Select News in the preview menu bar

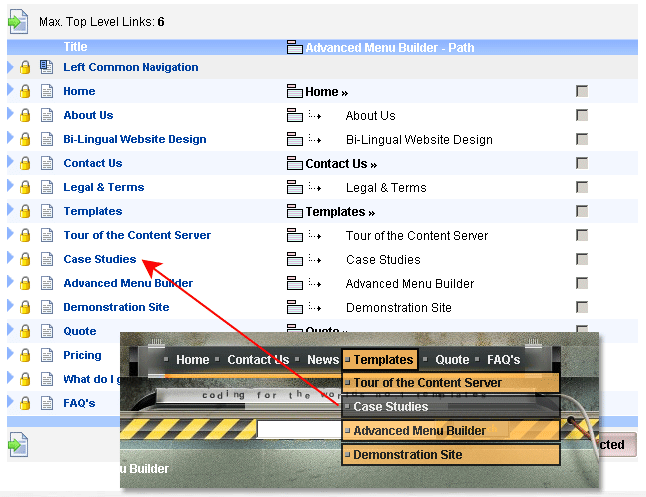[323, 360]
